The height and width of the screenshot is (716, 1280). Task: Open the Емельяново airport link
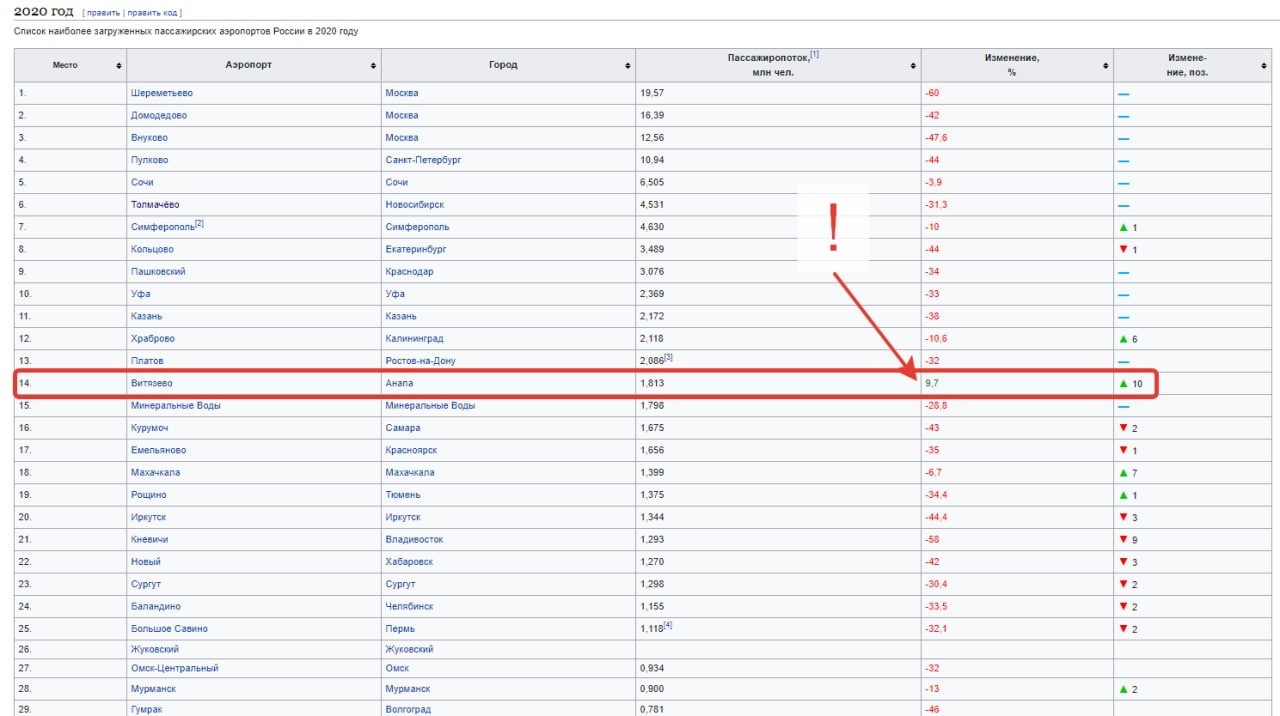coord(158,450)
